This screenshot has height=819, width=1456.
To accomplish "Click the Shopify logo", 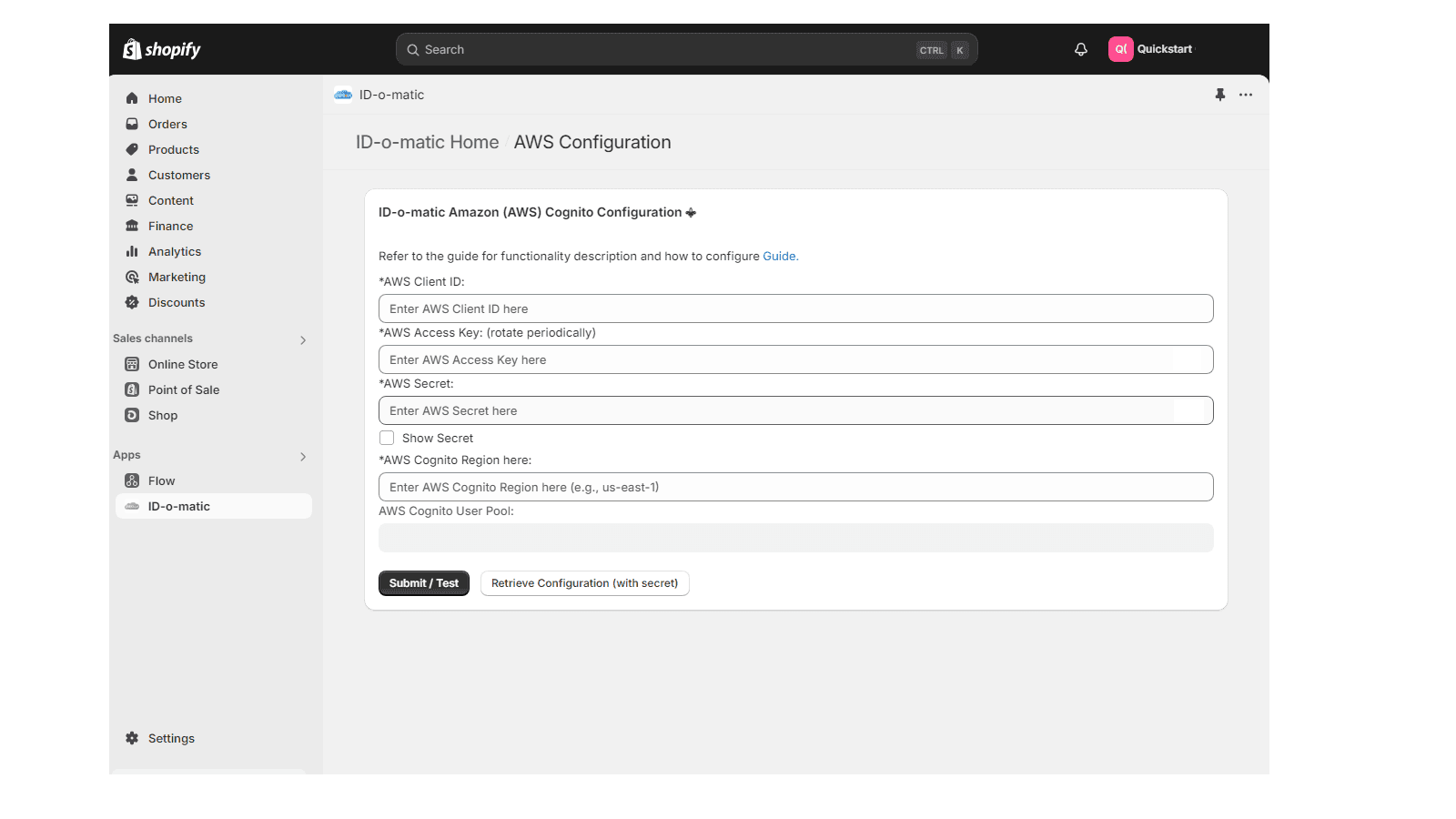I will pyautogui.click(x=162, y=49).
